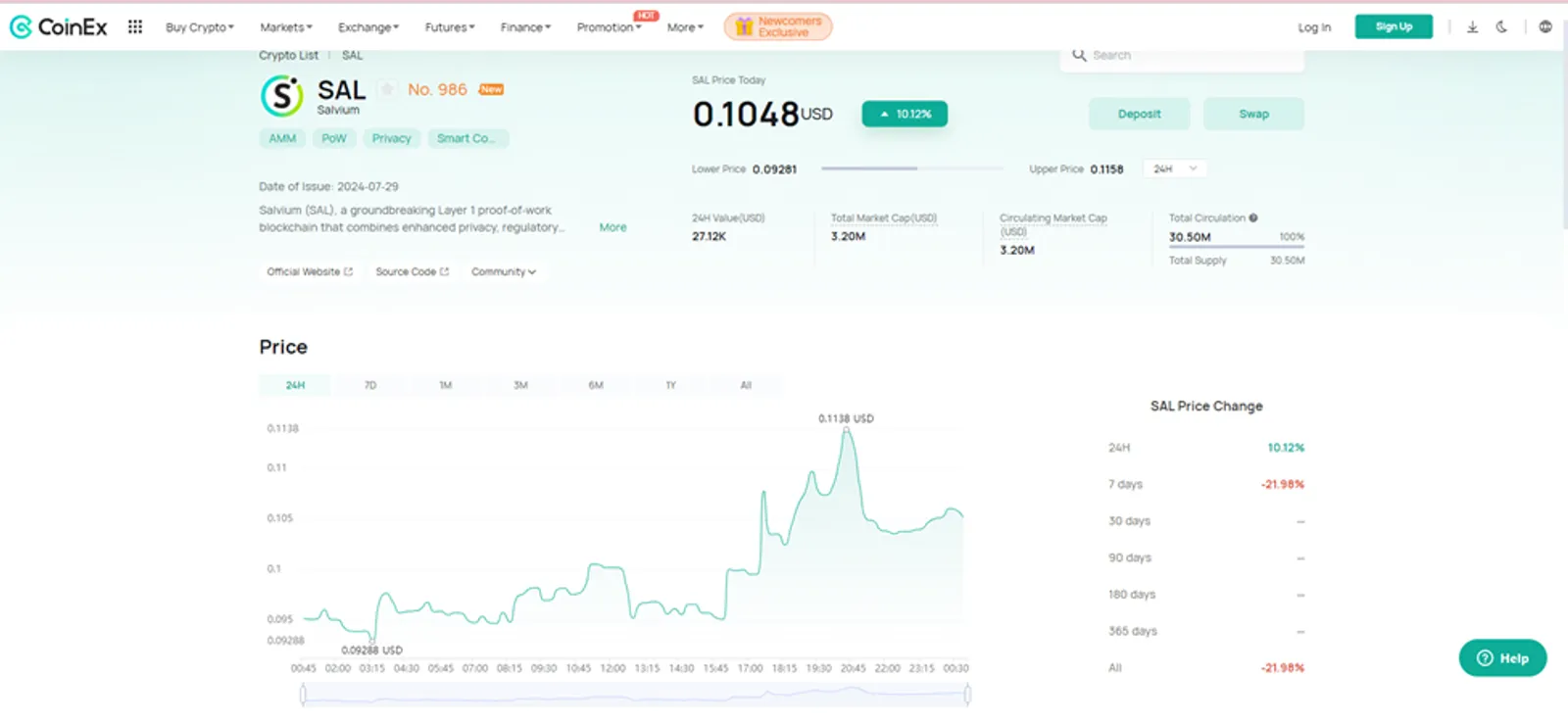Select the 3M chart range

coord(520,386)
